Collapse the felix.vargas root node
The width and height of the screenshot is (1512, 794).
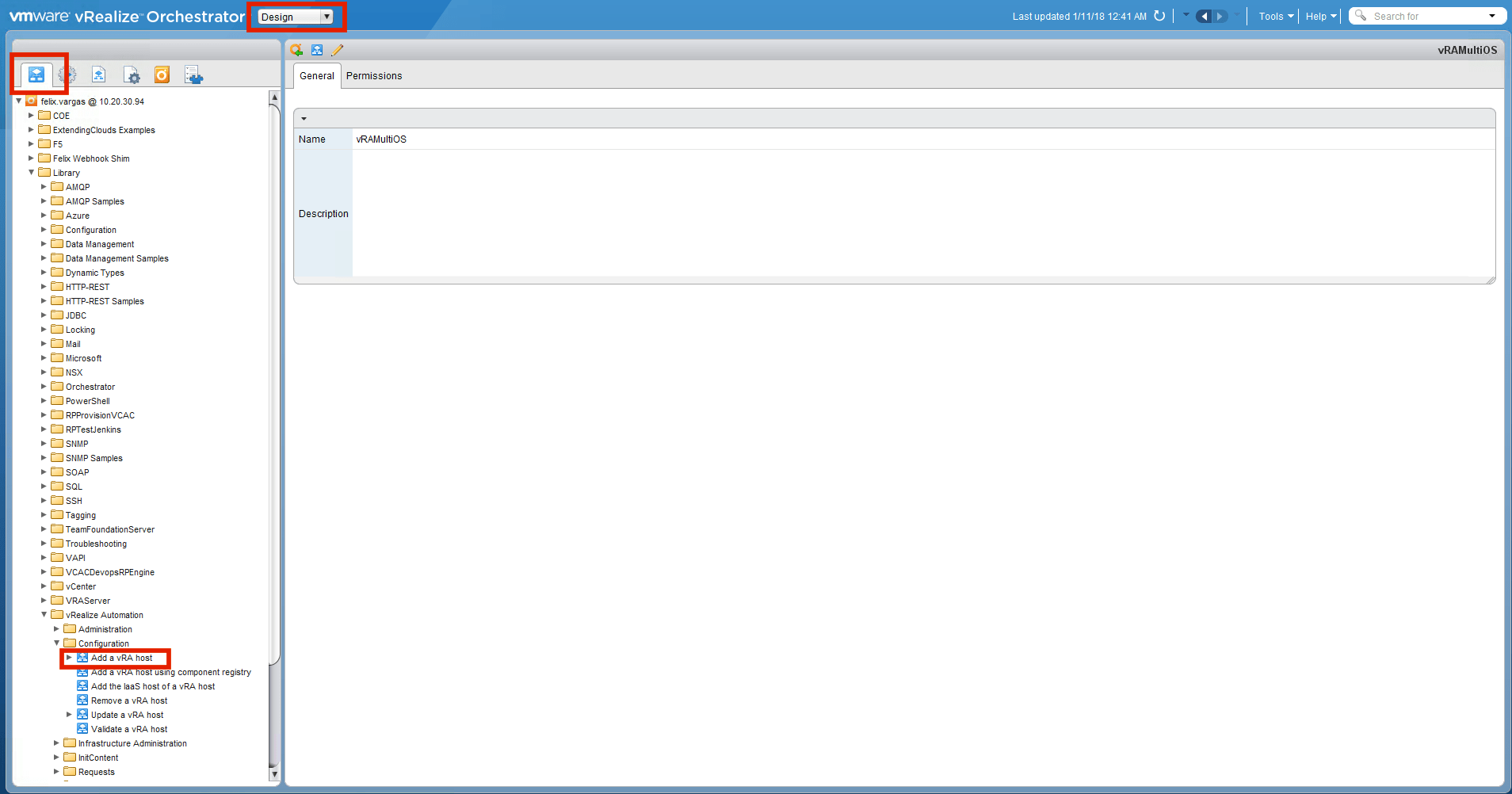tap(19, 101)
